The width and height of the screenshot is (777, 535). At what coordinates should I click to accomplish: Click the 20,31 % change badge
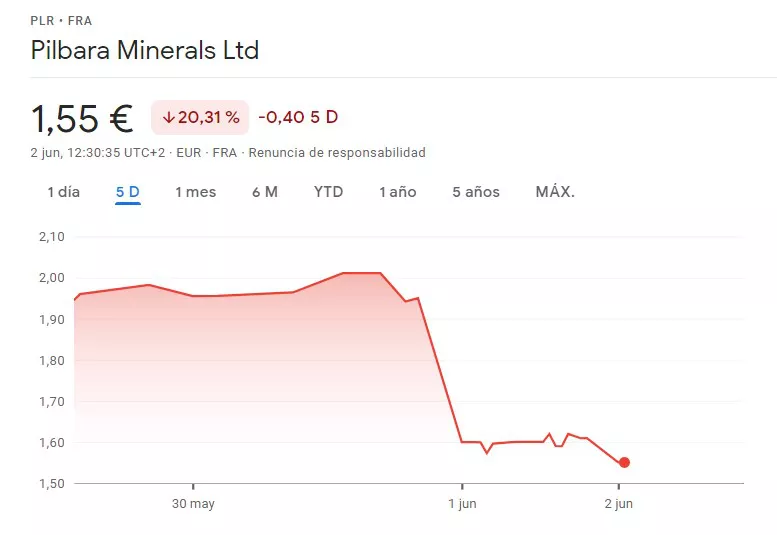(200, 118)
